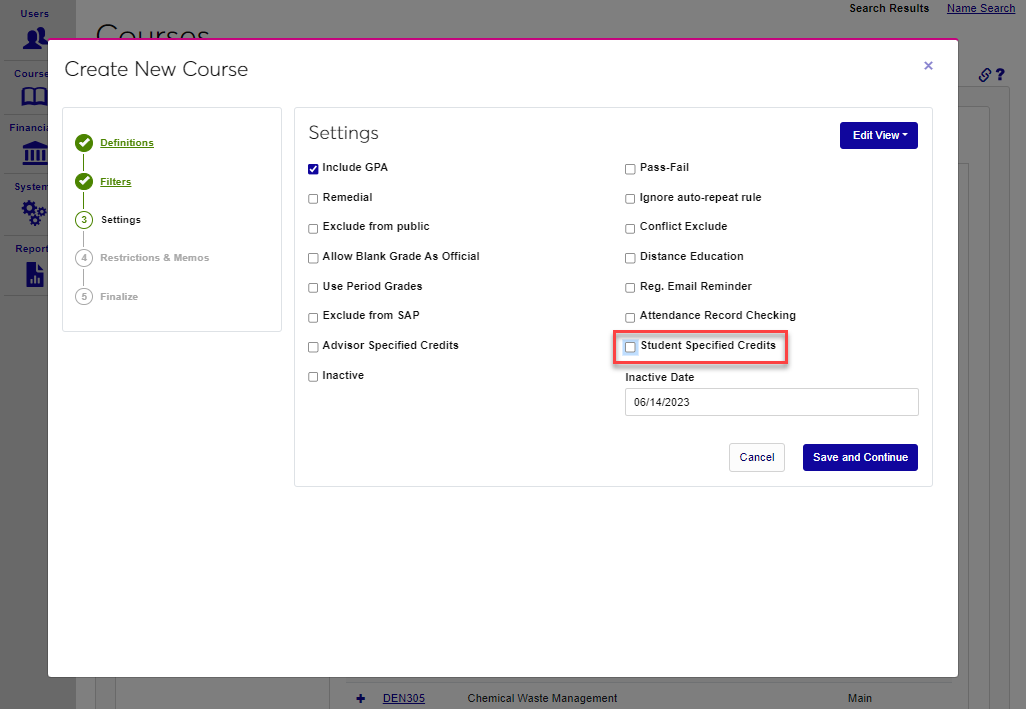Go to the Definitions step

point(127,143)
